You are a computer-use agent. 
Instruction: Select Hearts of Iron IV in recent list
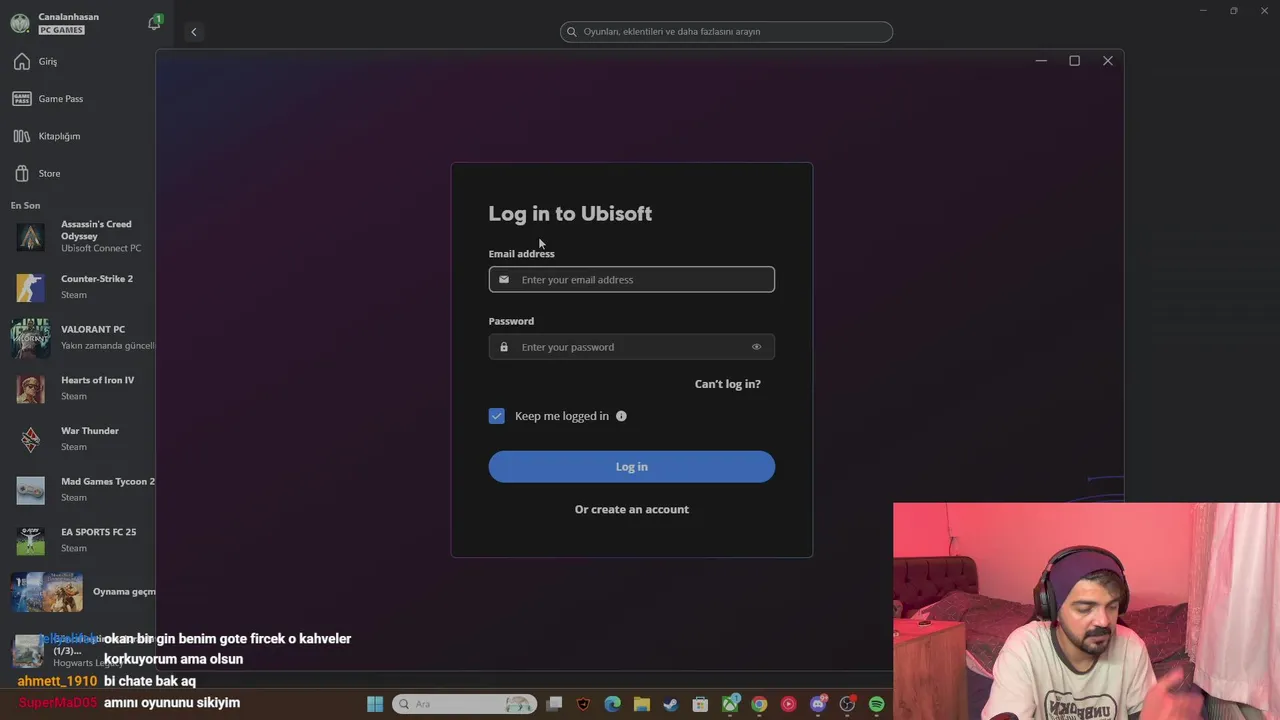80,388
